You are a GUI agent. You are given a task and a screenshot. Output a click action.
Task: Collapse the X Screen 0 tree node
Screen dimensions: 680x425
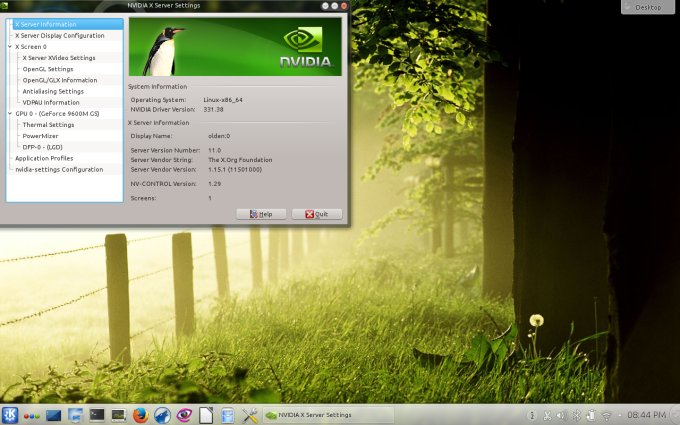tap(10, 46)
